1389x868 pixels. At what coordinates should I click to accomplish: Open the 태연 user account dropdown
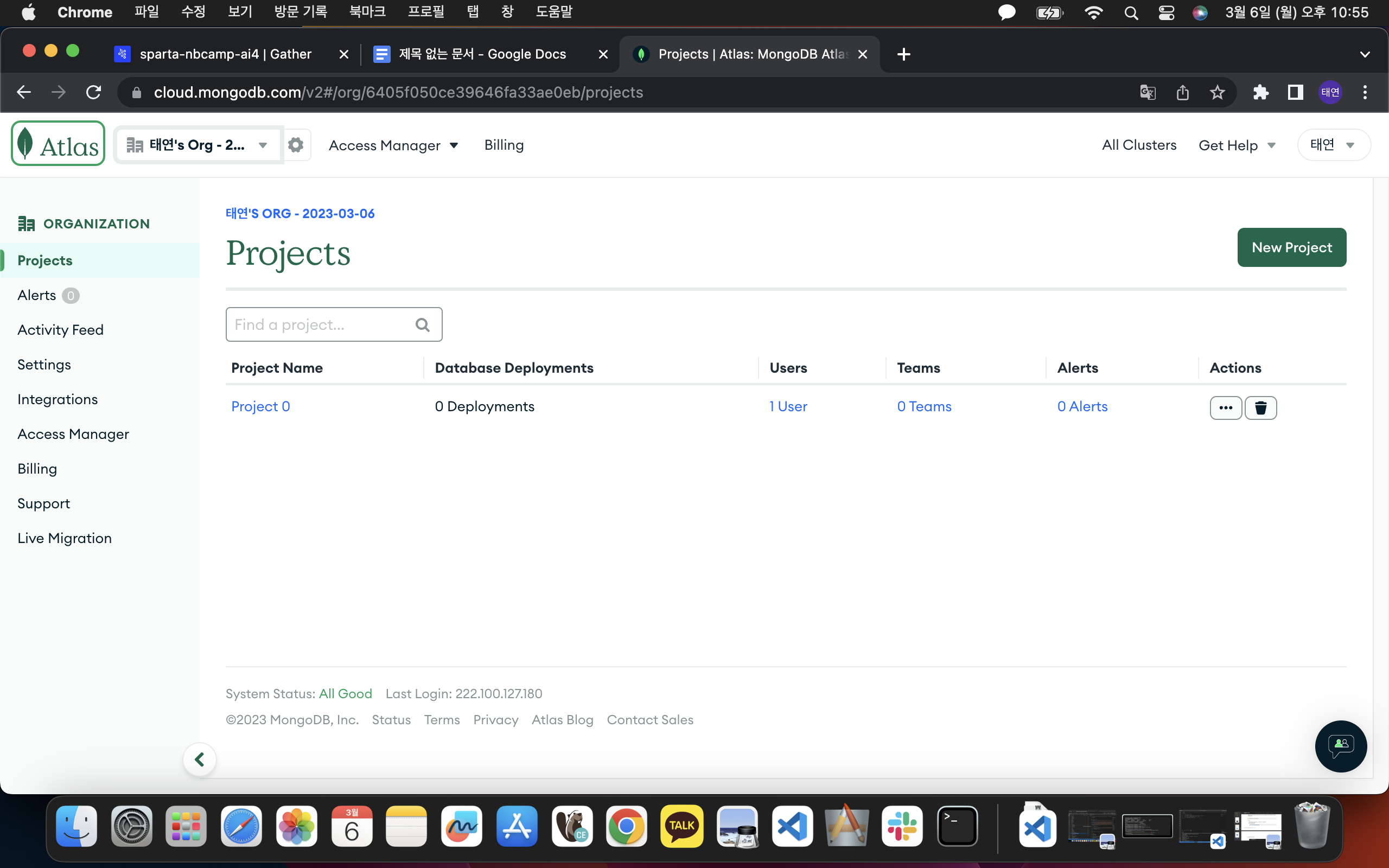[1334, 145]
